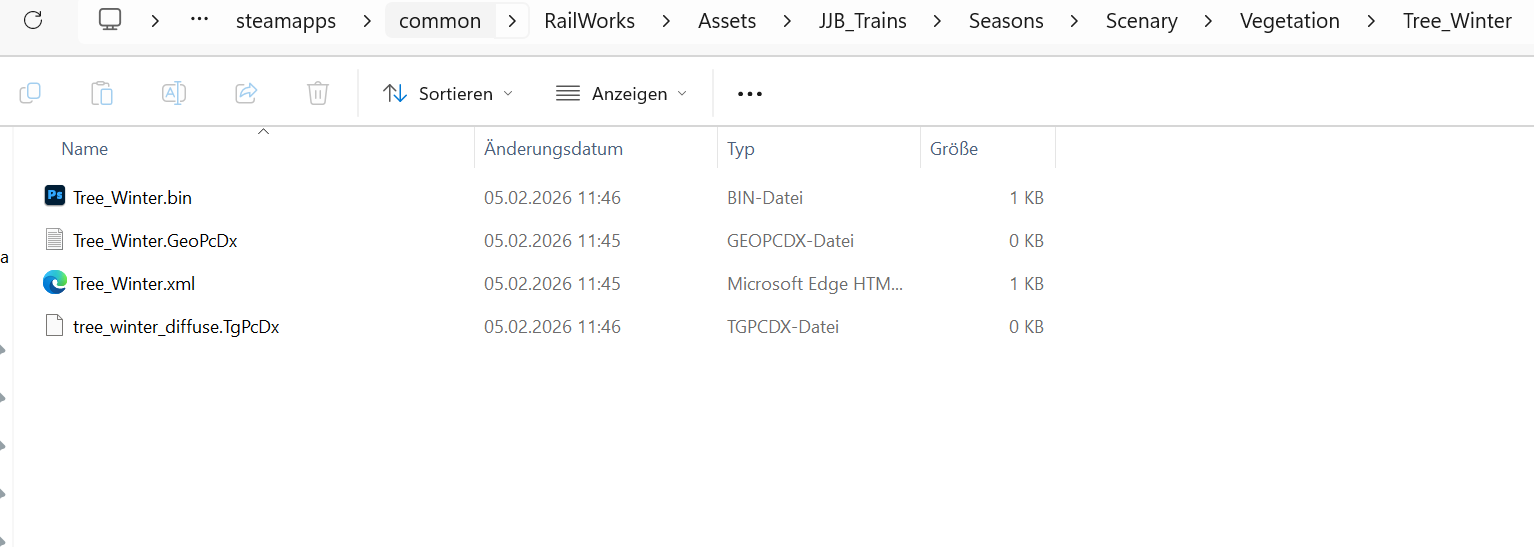Select the tree_winter_diffuse.TgPcDx file

176,327
